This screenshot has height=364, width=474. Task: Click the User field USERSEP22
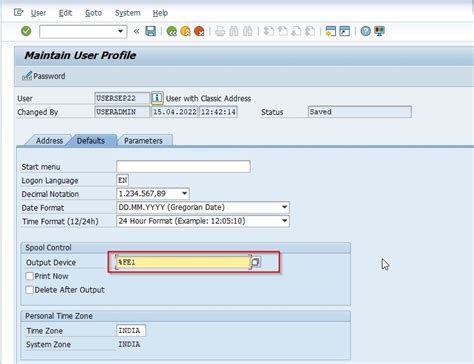click(122, 98)
